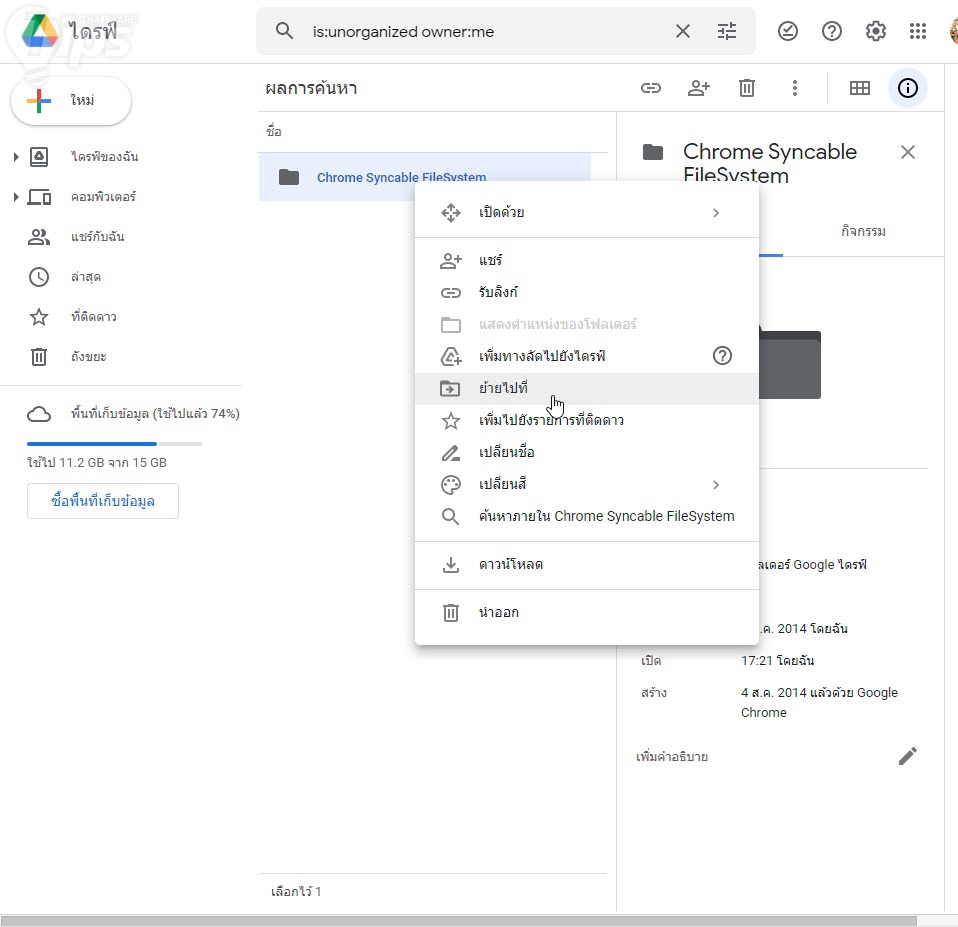
Task: Clear the search query with X
Action: click(x=682, y=31)
